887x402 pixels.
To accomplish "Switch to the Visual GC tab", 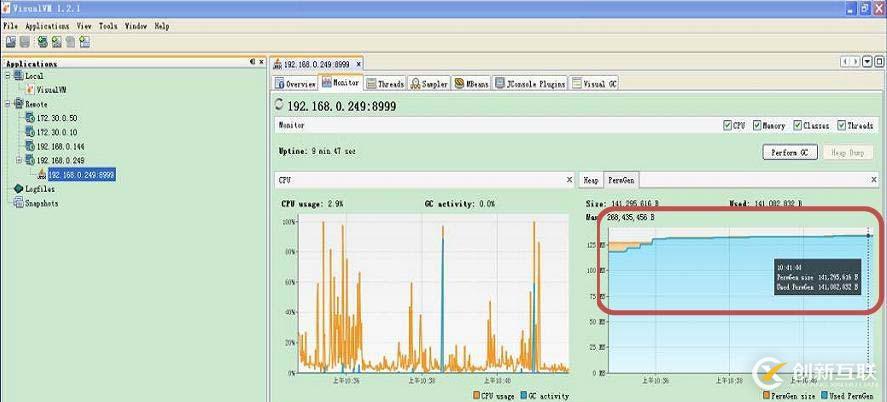I will pos(594,84).
